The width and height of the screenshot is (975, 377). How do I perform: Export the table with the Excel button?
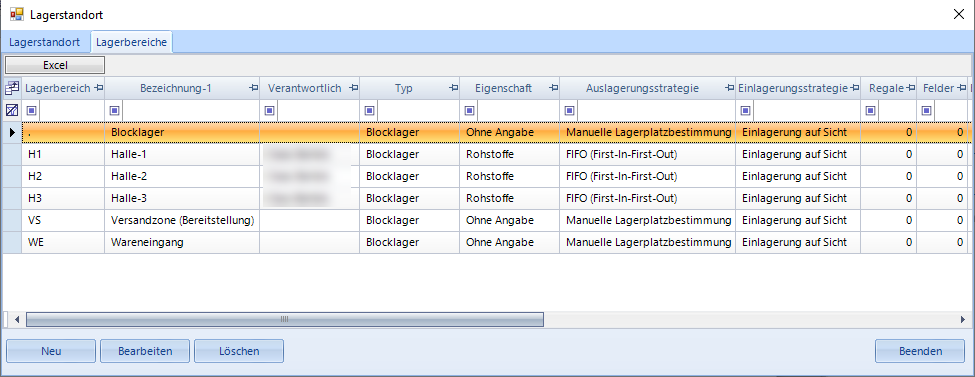tap(55, 65)
